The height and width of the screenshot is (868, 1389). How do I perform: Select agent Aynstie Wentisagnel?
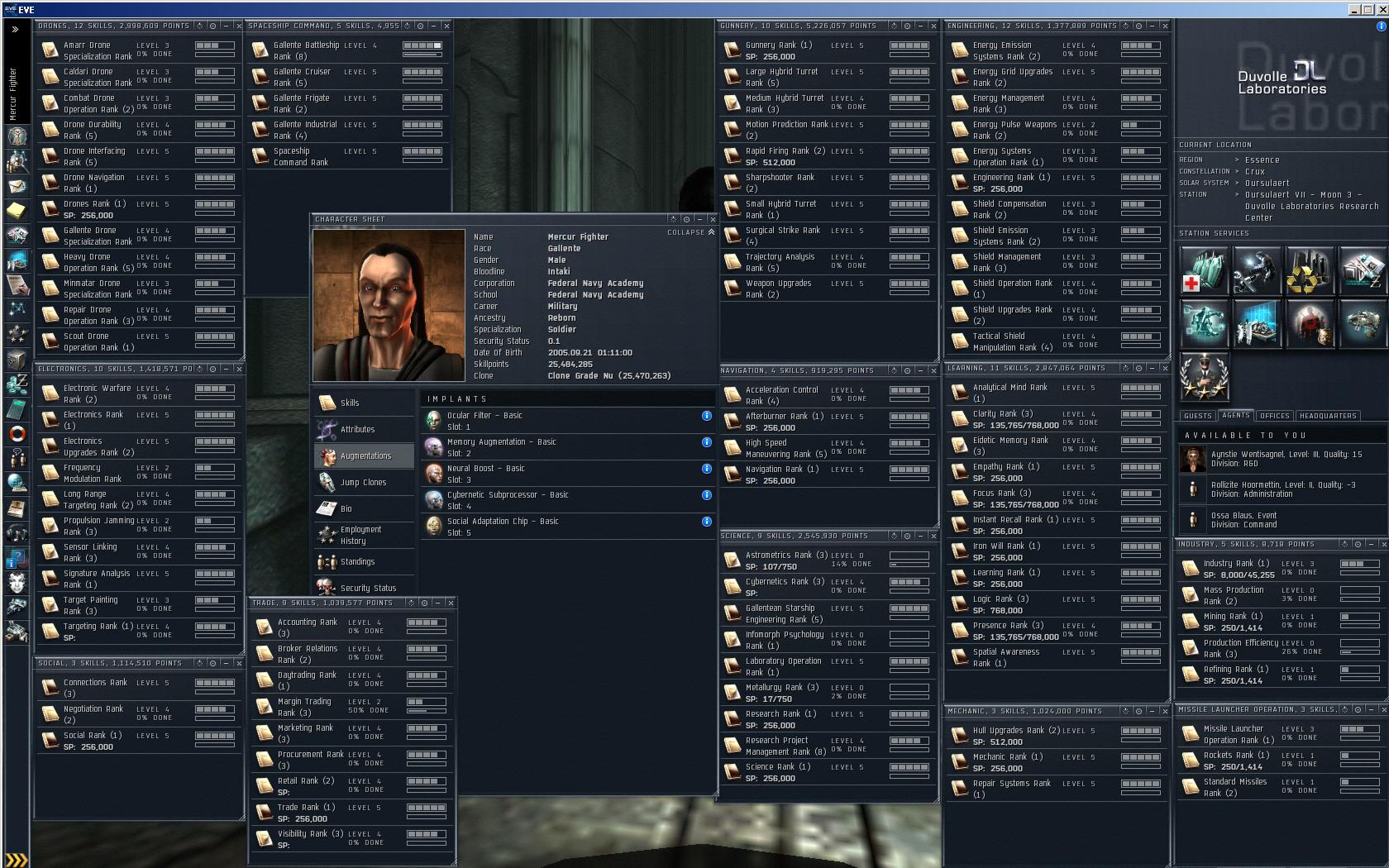tap(1282, 459)
